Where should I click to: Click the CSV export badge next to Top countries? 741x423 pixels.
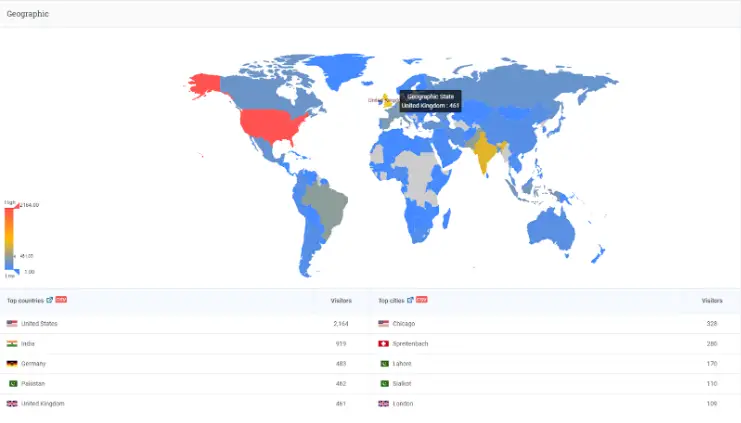pyautogui.click(x=61, y=300)
